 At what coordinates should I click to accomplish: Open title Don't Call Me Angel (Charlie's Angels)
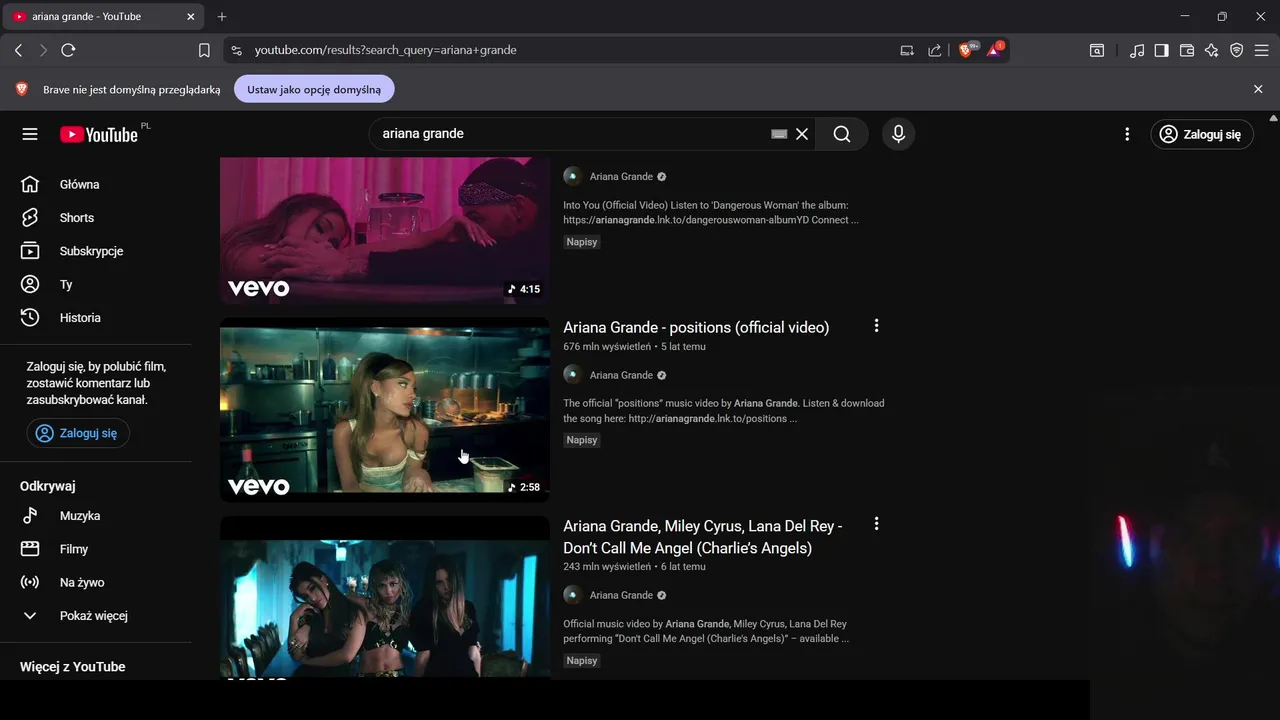pyautogui.click(x=703, y=537)
